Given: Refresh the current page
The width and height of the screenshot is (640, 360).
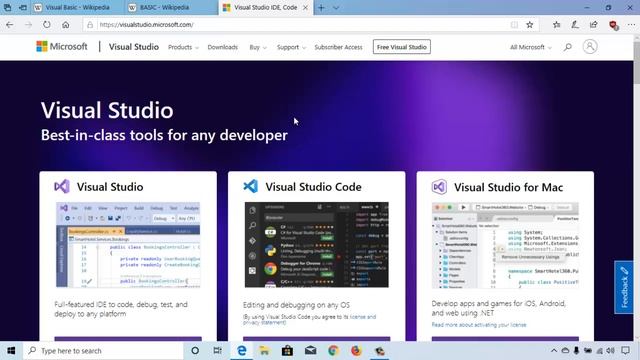Looking at the screenshot, I should (47, 25).
